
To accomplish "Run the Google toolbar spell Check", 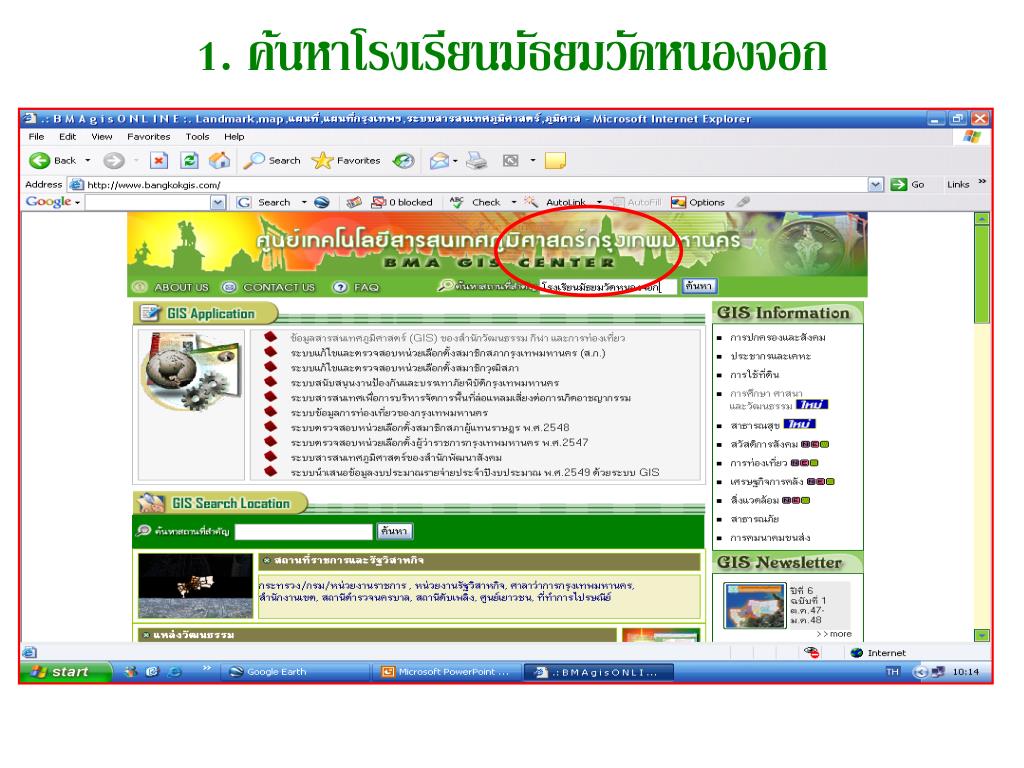I will tap(475, 202).
